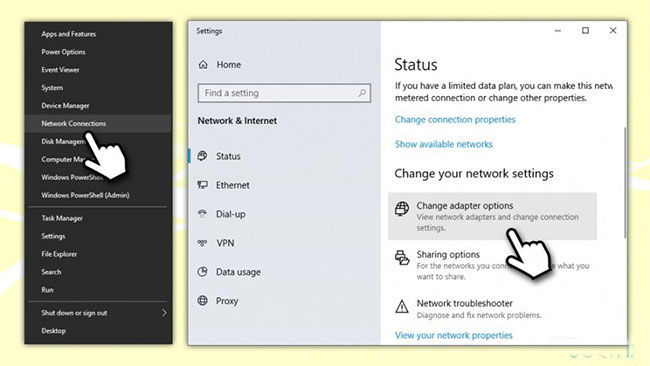The image size is (650, 366).
Task: Click Change connection properties link
Action: [x=455, y=119]
